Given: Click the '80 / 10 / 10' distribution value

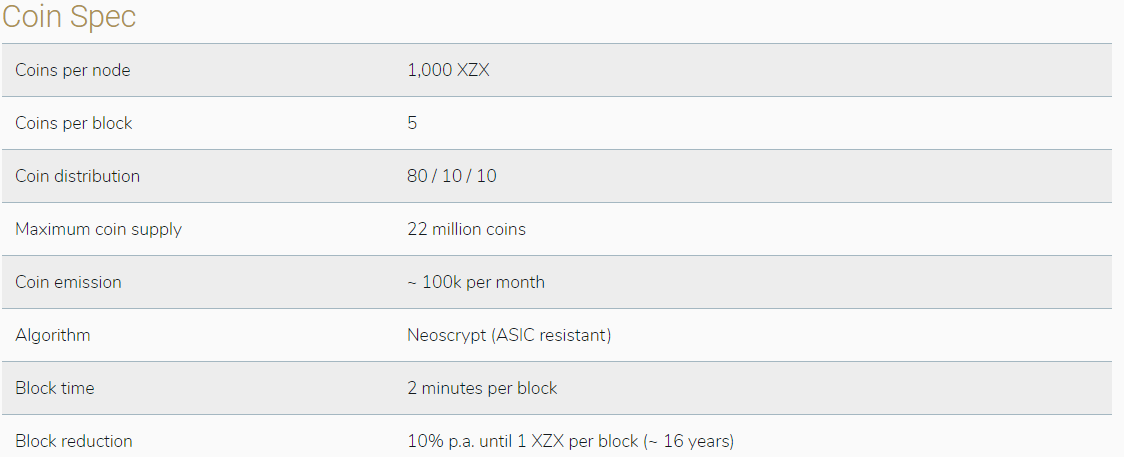Looking at the screenshot, I should click(x=452, y=176).
